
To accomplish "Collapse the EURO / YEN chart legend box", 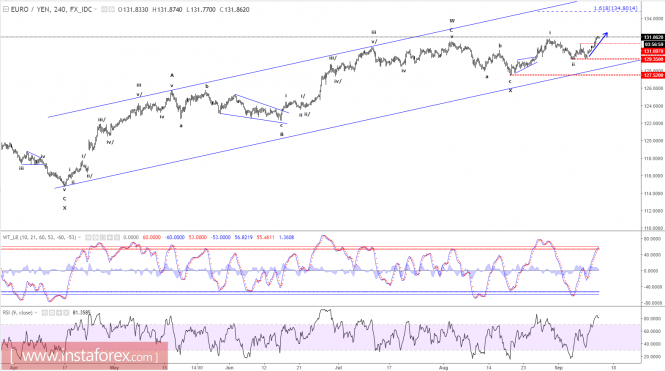I will [x=6, y=9].
